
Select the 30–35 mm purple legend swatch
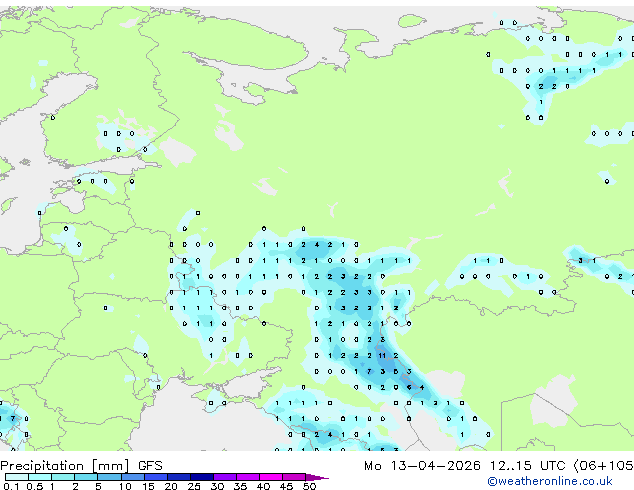(225, 477)
